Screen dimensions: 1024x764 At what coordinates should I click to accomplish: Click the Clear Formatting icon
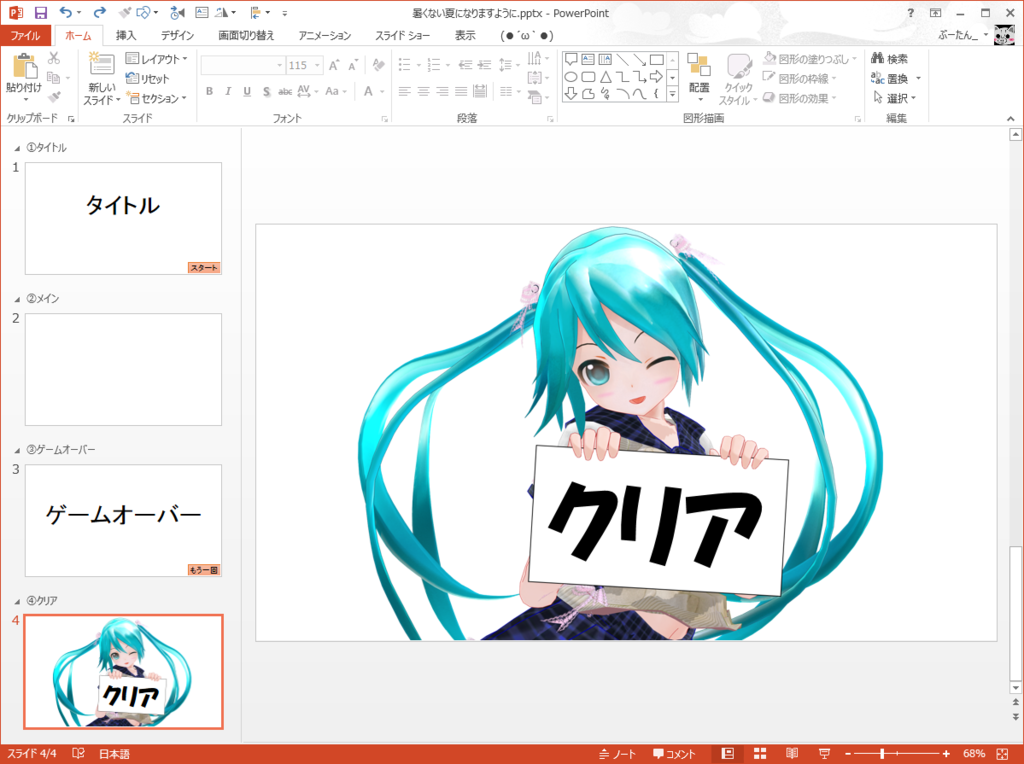378,65
